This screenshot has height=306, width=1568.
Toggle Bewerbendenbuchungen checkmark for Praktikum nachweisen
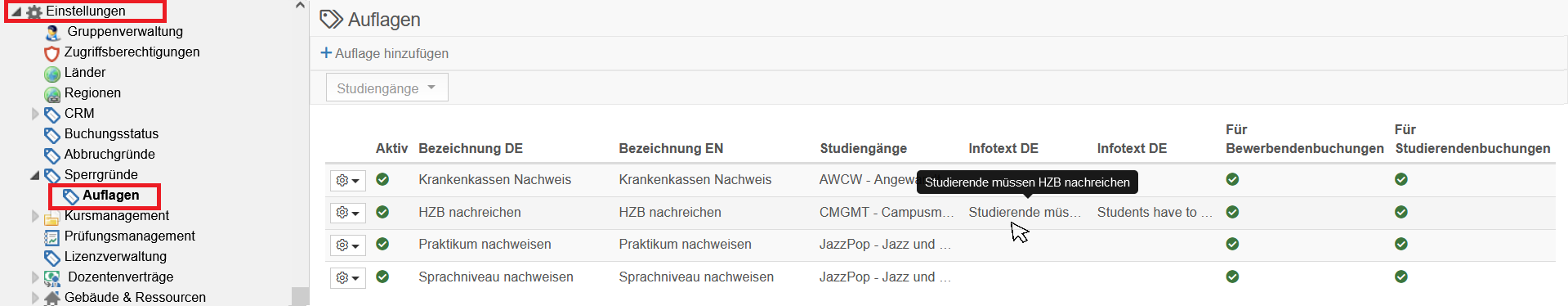point(1232,244)
